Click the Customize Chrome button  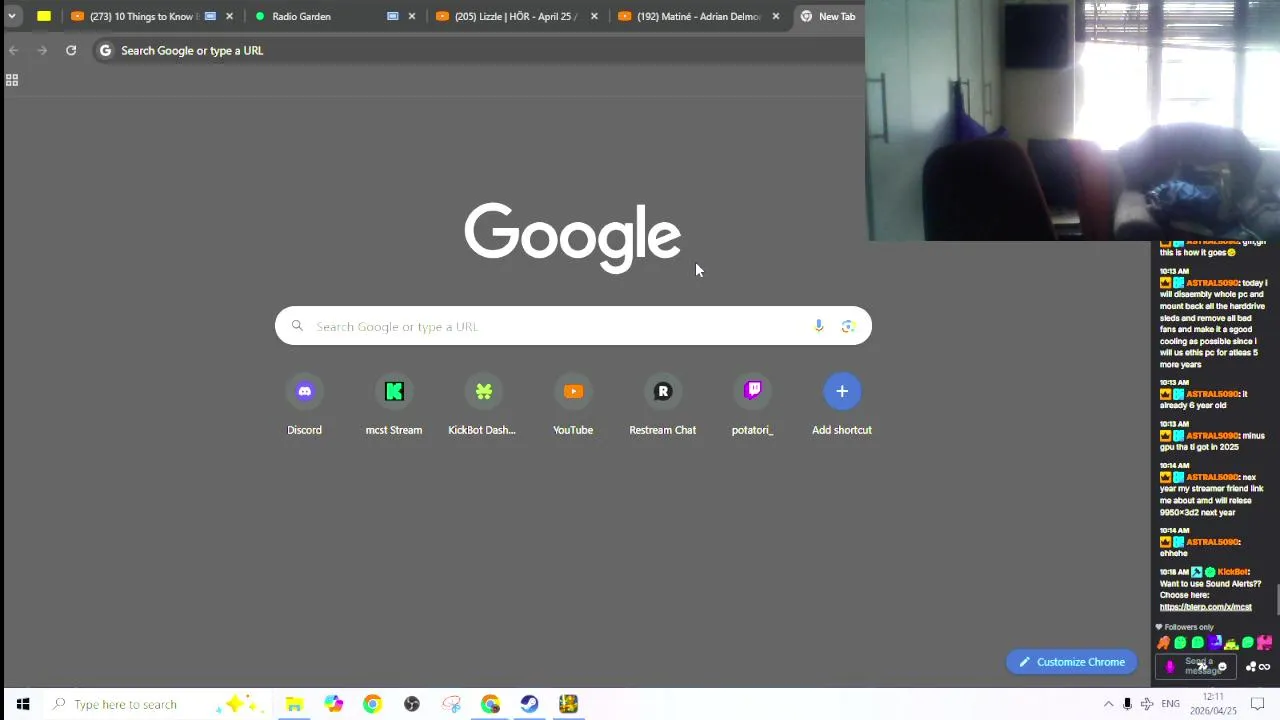[x=1071, y=662]
